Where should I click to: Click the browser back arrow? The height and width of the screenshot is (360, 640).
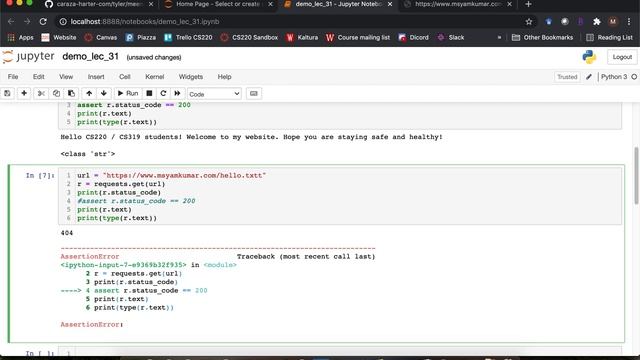(11, 22)
